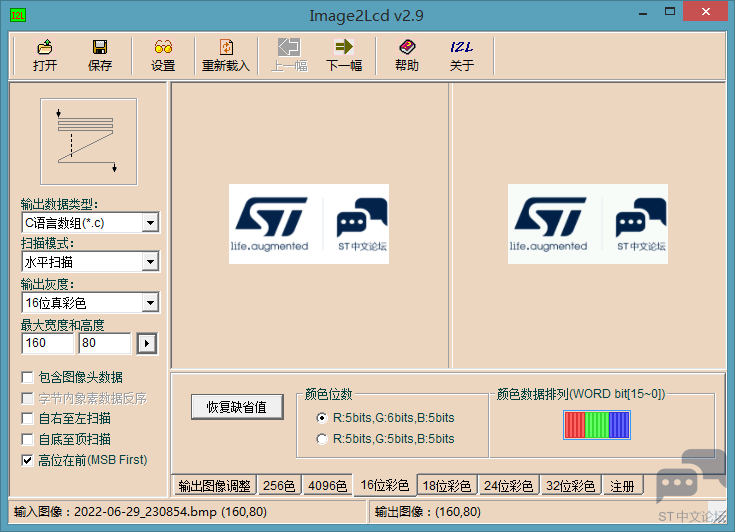Image resolution: width=735 pixels, height=532 pixels.
Task: Switch to the 256色 tab
Action: 279,486
